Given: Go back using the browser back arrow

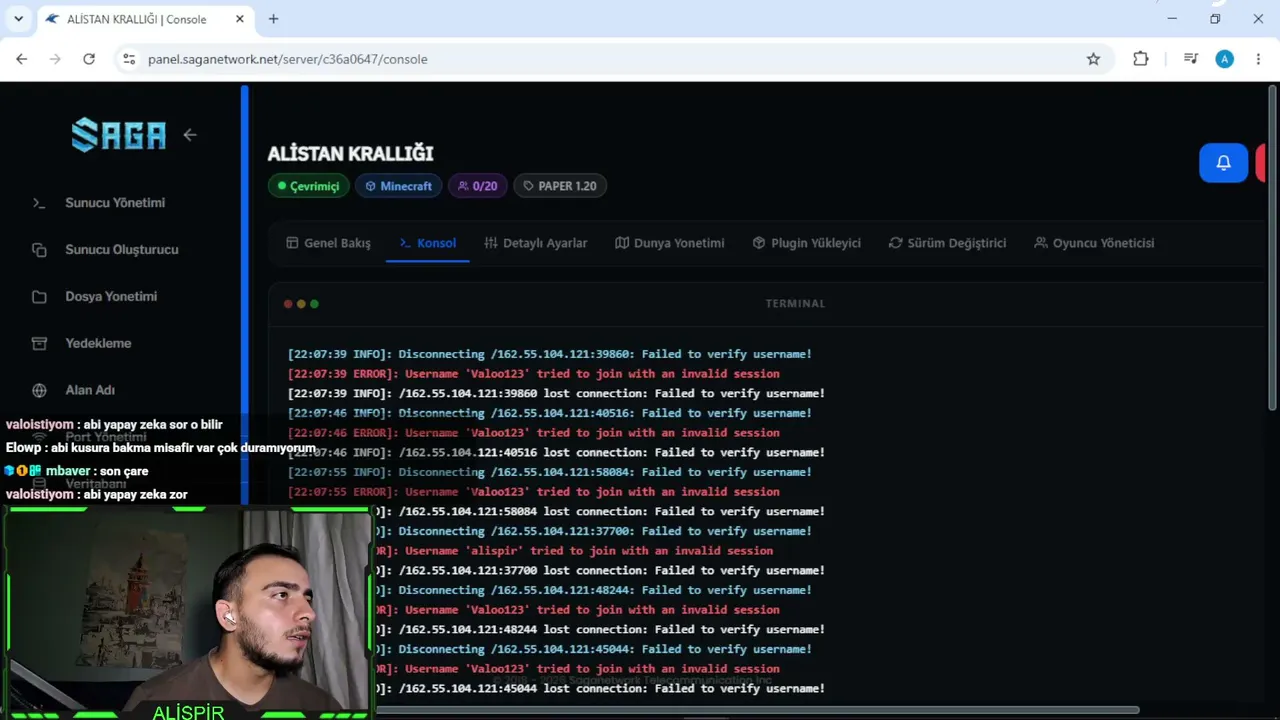Looking at the screenshot, I should click(21, 59).
